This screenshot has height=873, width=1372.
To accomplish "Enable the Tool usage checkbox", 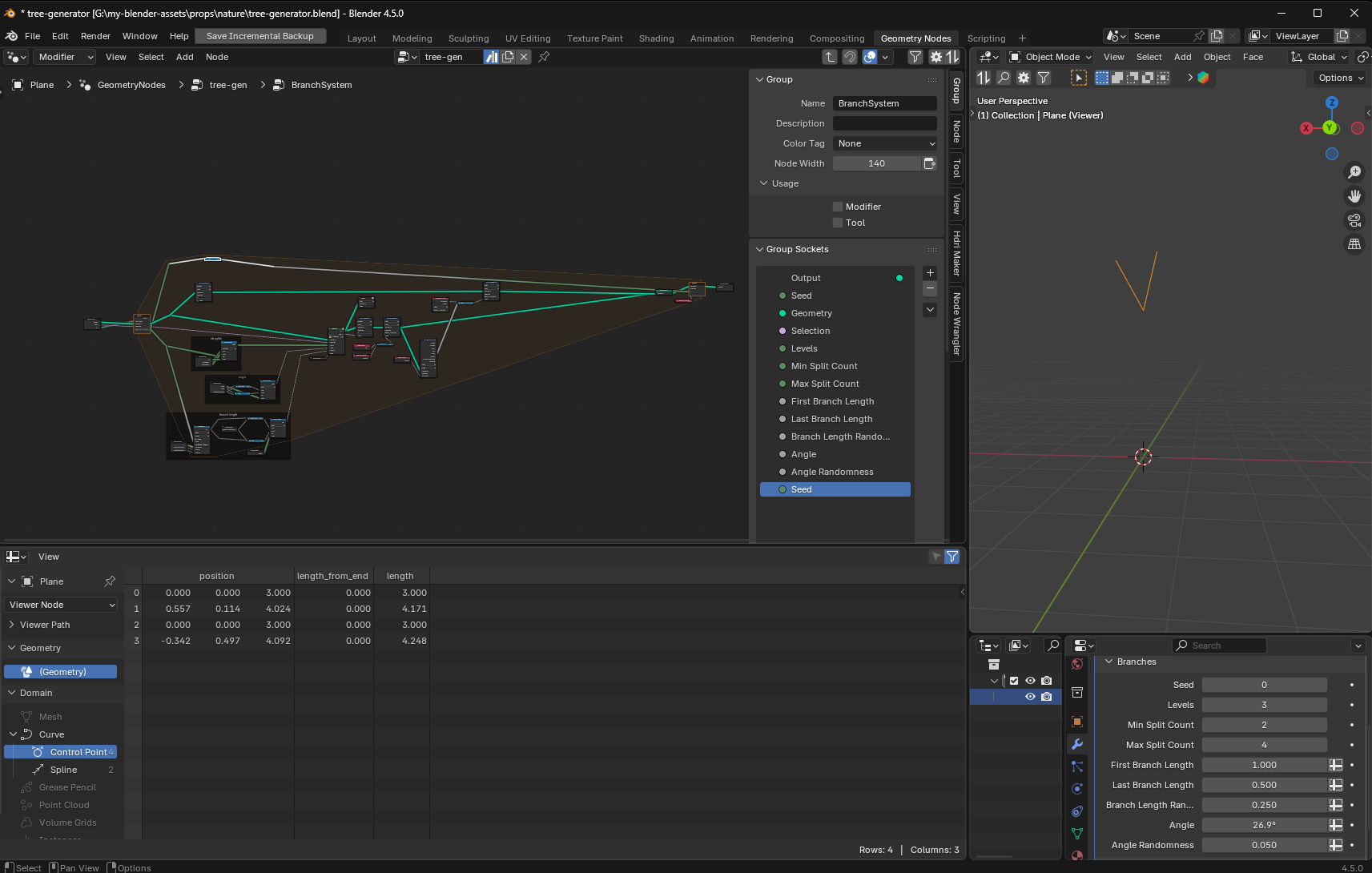I will 838,223.
